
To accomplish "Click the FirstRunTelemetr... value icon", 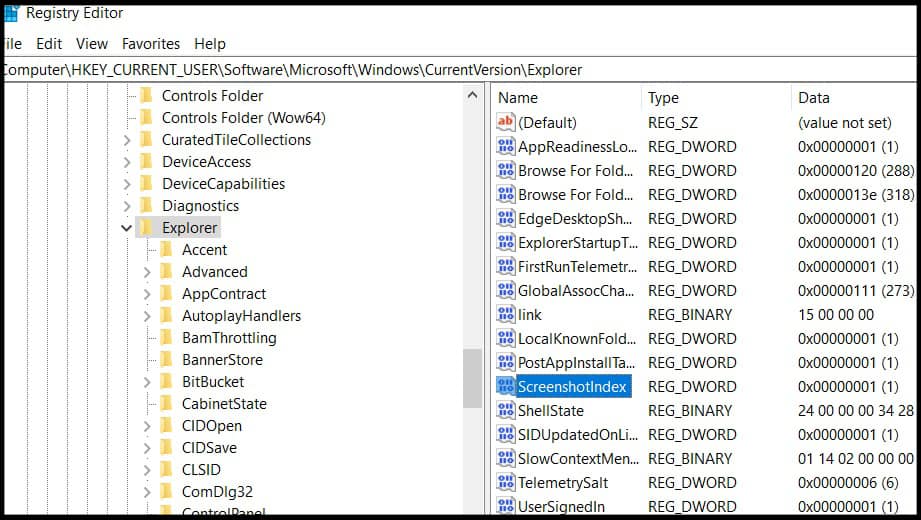I will click(505, 266).
